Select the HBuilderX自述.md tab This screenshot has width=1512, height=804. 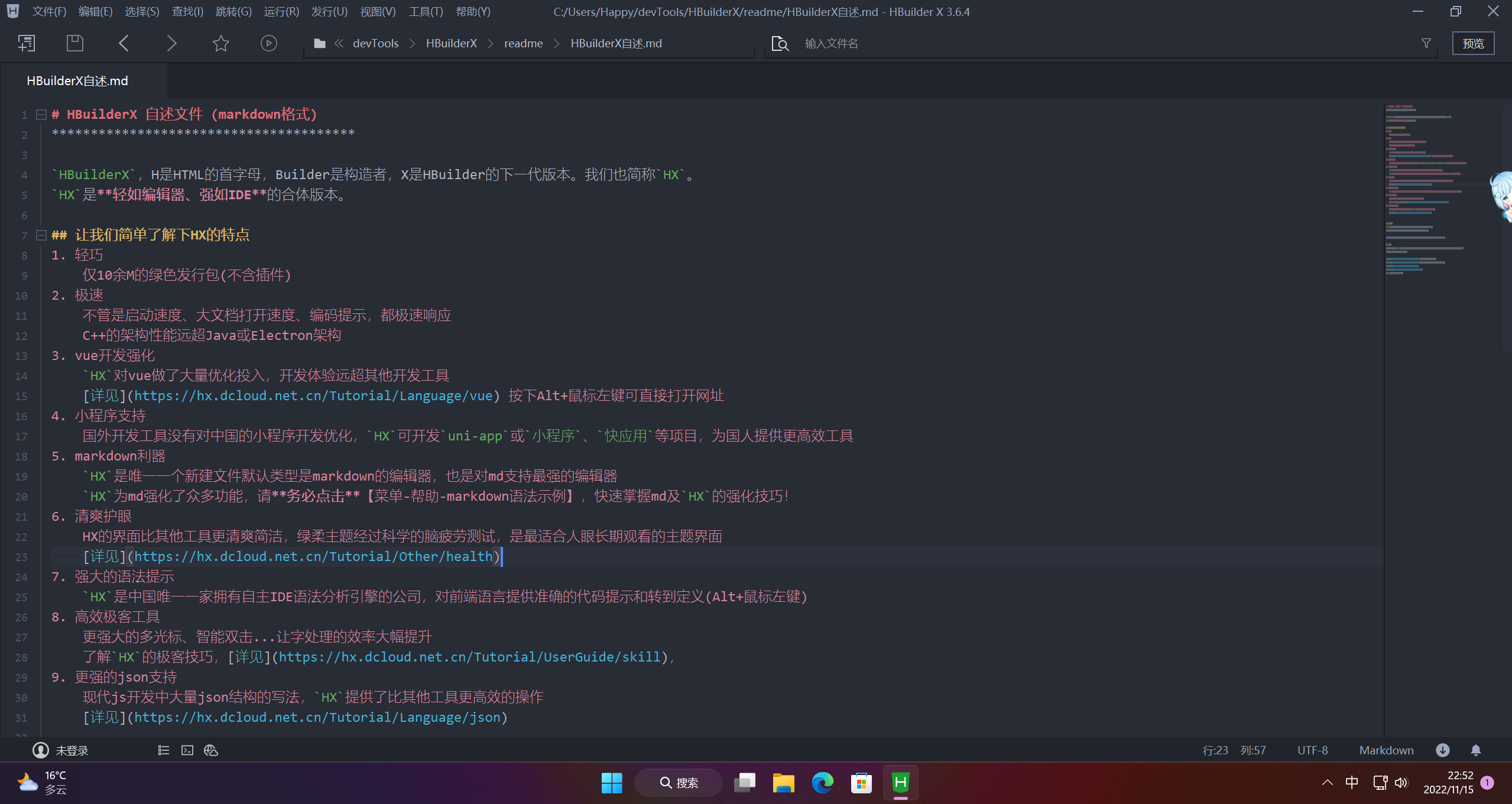click(77, 80)
